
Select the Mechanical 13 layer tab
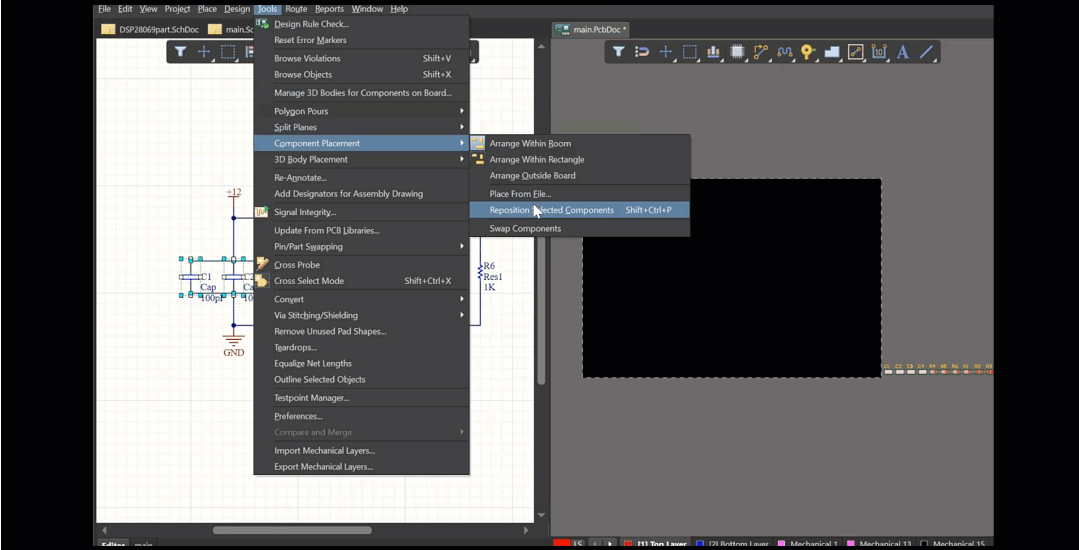tap(879, 544)
